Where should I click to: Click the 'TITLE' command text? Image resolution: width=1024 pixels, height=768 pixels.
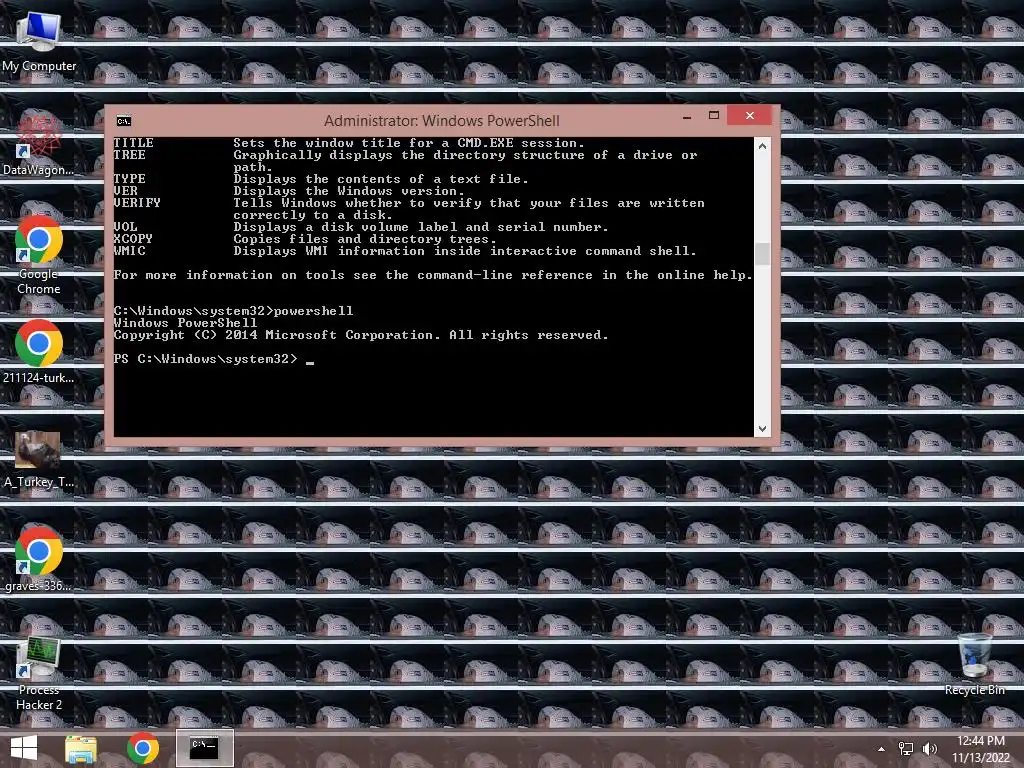click(x=133, y=143)
